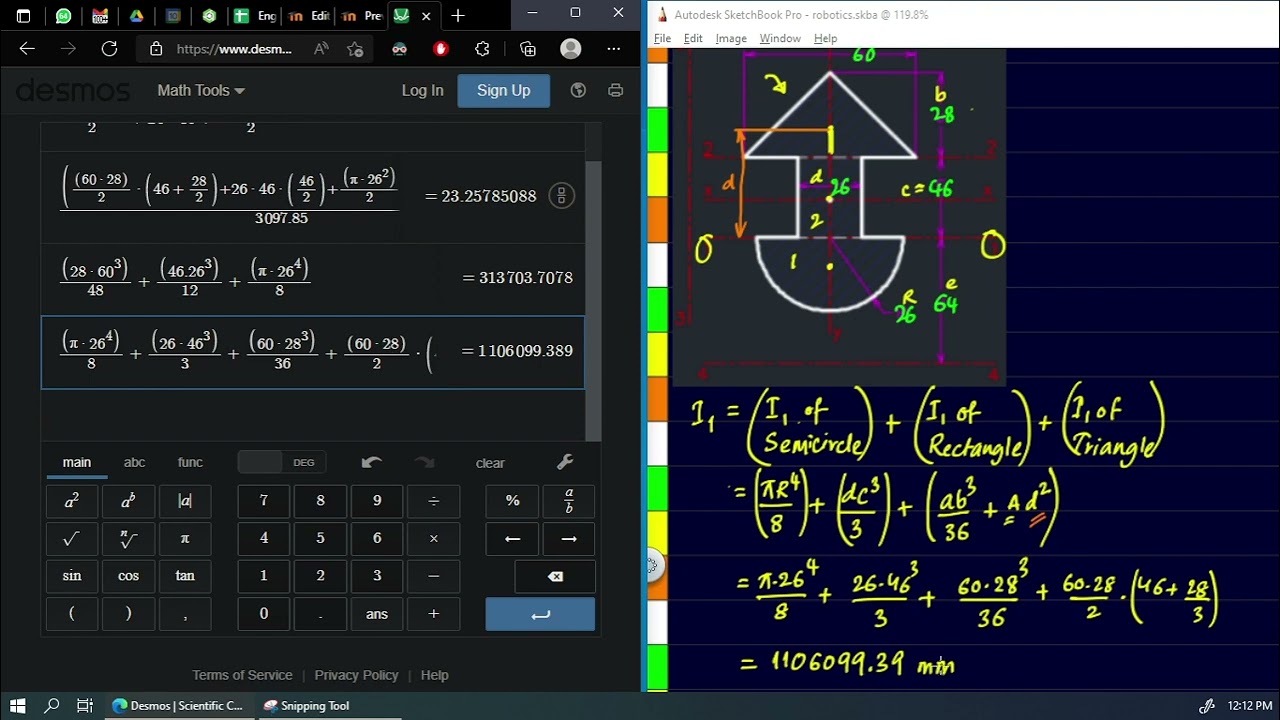Select the main keypad tab

click(77, 462)
